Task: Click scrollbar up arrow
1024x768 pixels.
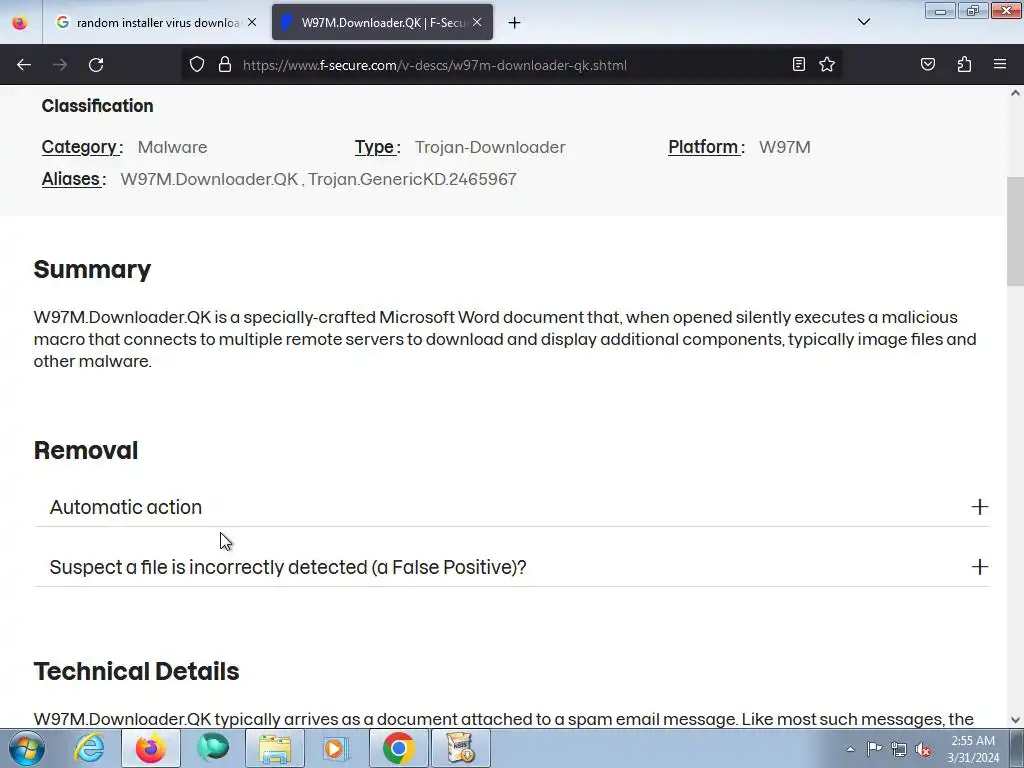Action: (1015, 93)
